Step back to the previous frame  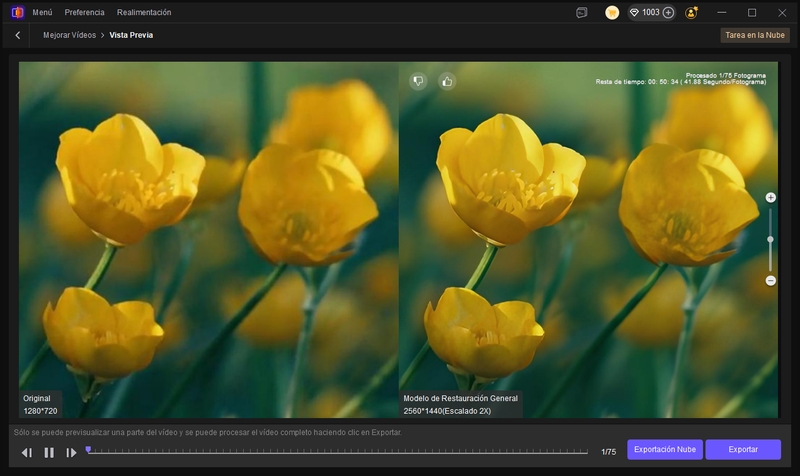(x=27, y=452)
